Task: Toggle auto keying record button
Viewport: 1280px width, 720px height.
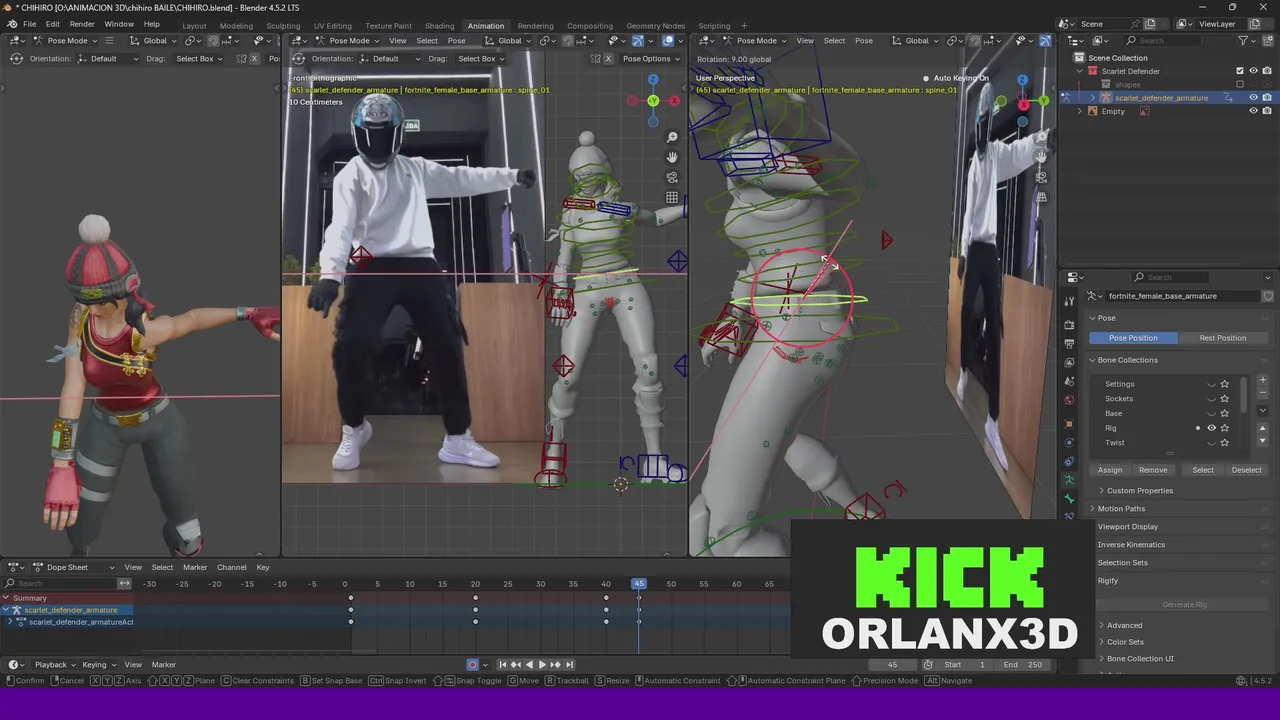Action: (x=473, y=664)
